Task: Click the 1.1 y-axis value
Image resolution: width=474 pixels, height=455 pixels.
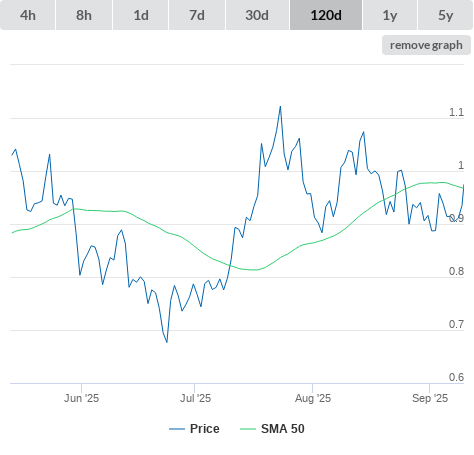Action: [x=456, y=112]
